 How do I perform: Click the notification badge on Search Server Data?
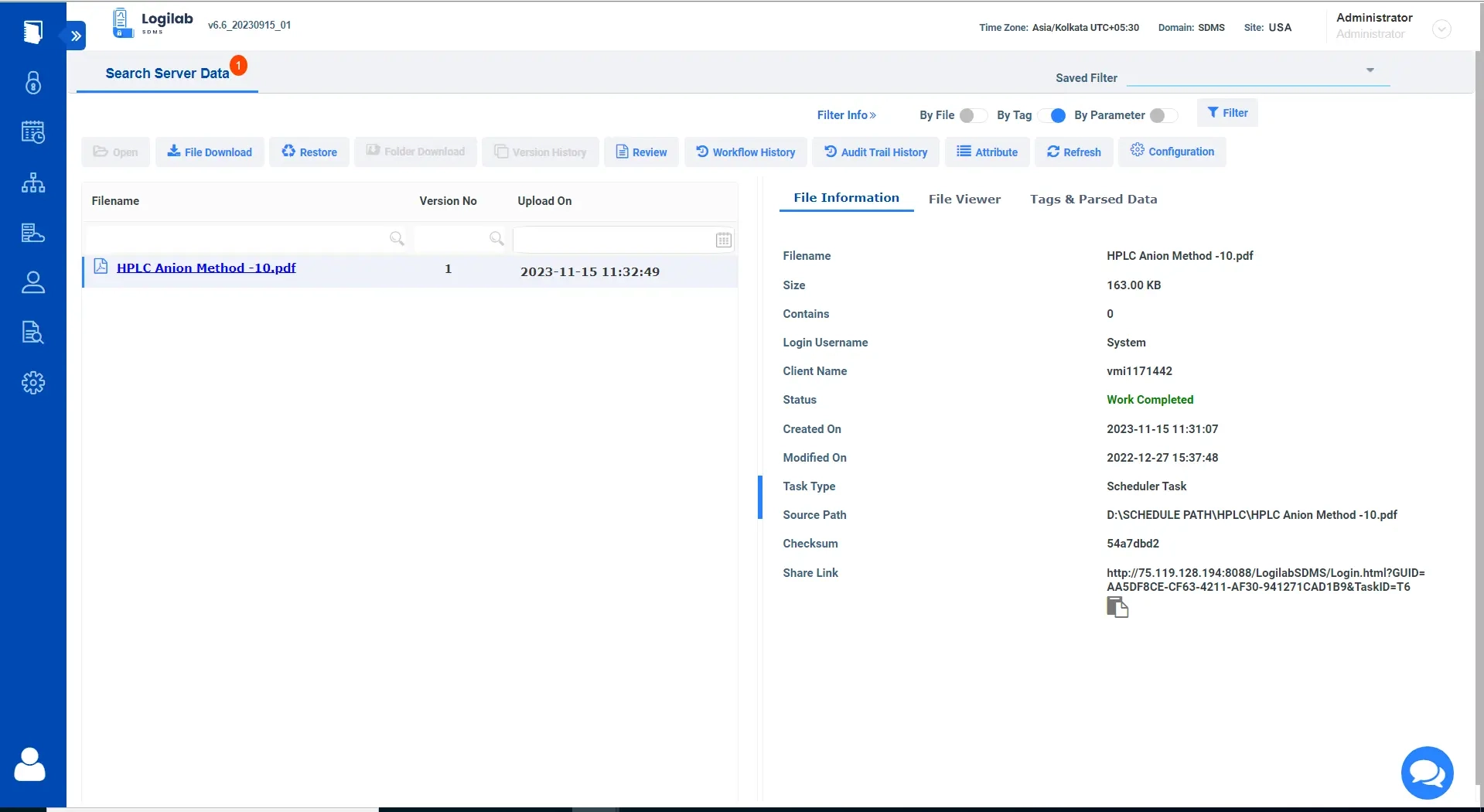point(239,65)
